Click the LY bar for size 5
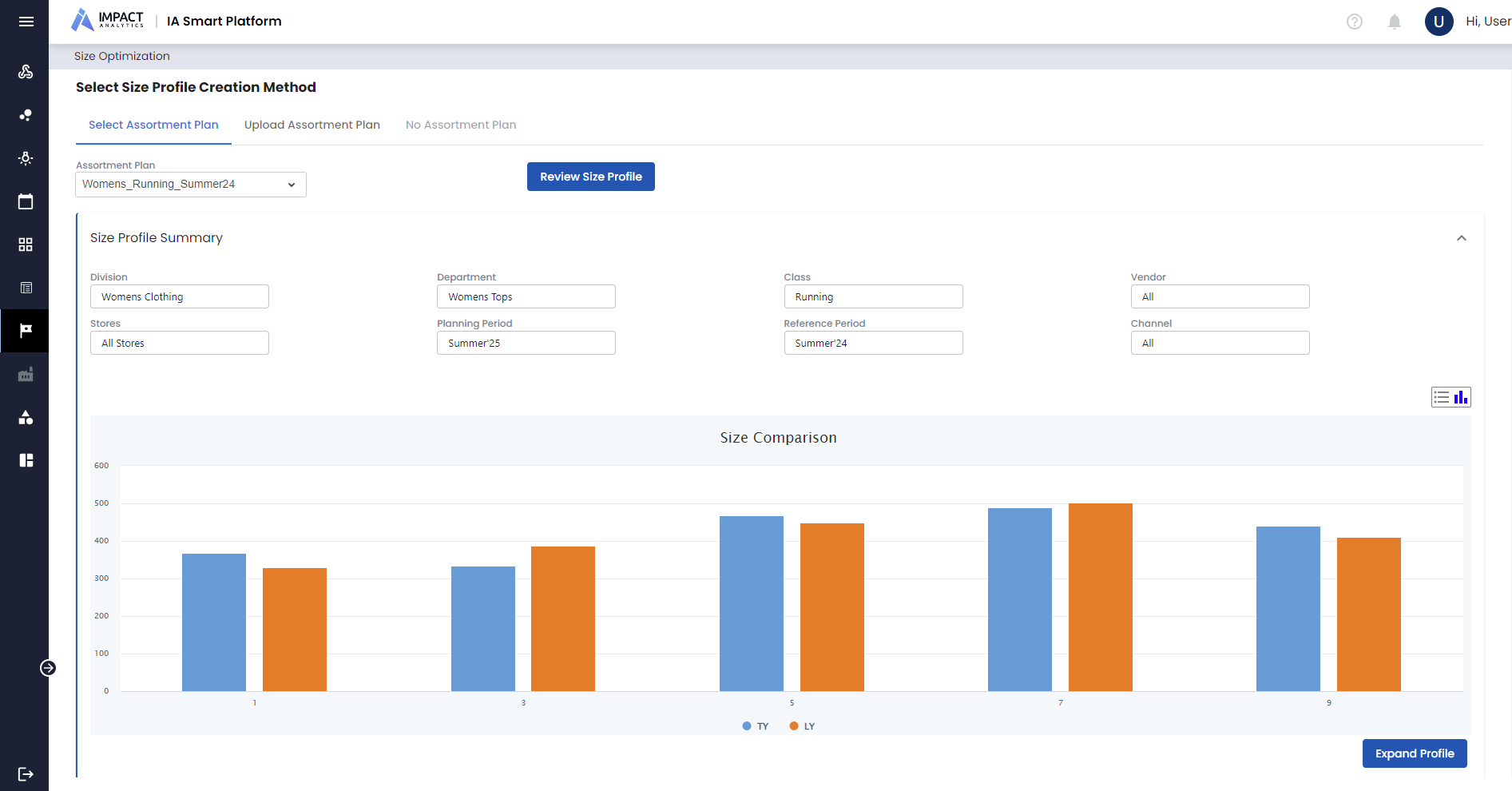Image resolution: width=1512 pixels, height=791 pixels. tap(832, 607)
